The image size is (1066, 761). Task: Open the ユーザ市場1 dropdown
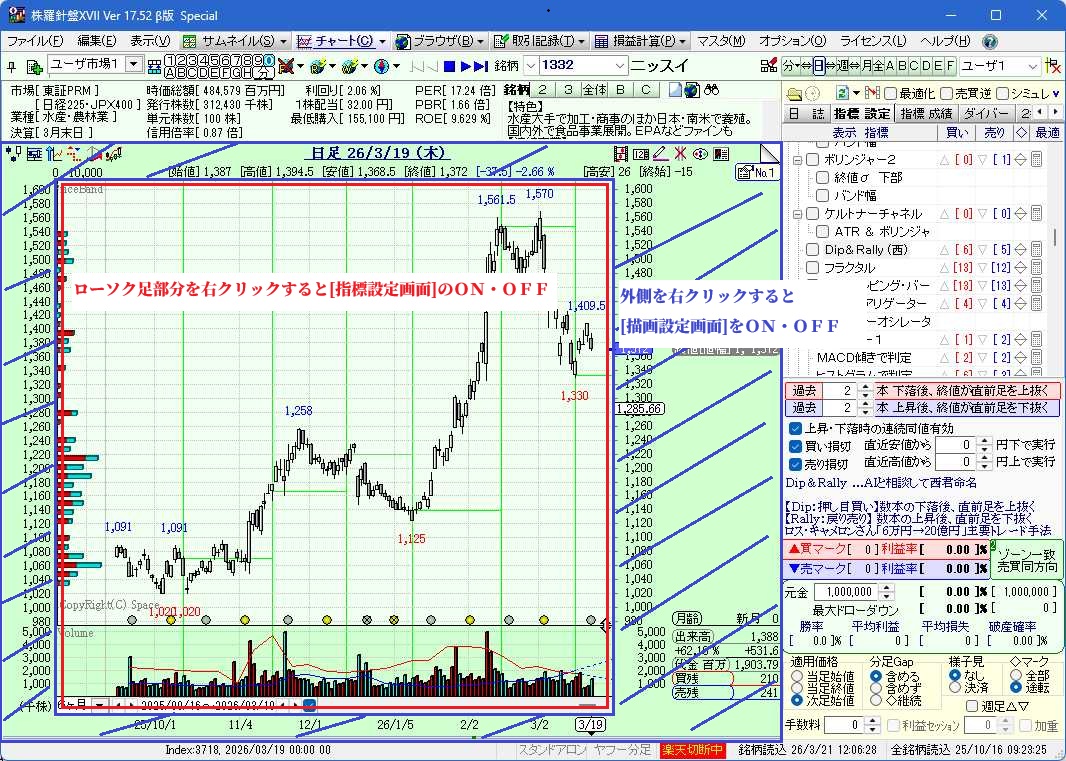pyautogui.click(x=134, y=65)
